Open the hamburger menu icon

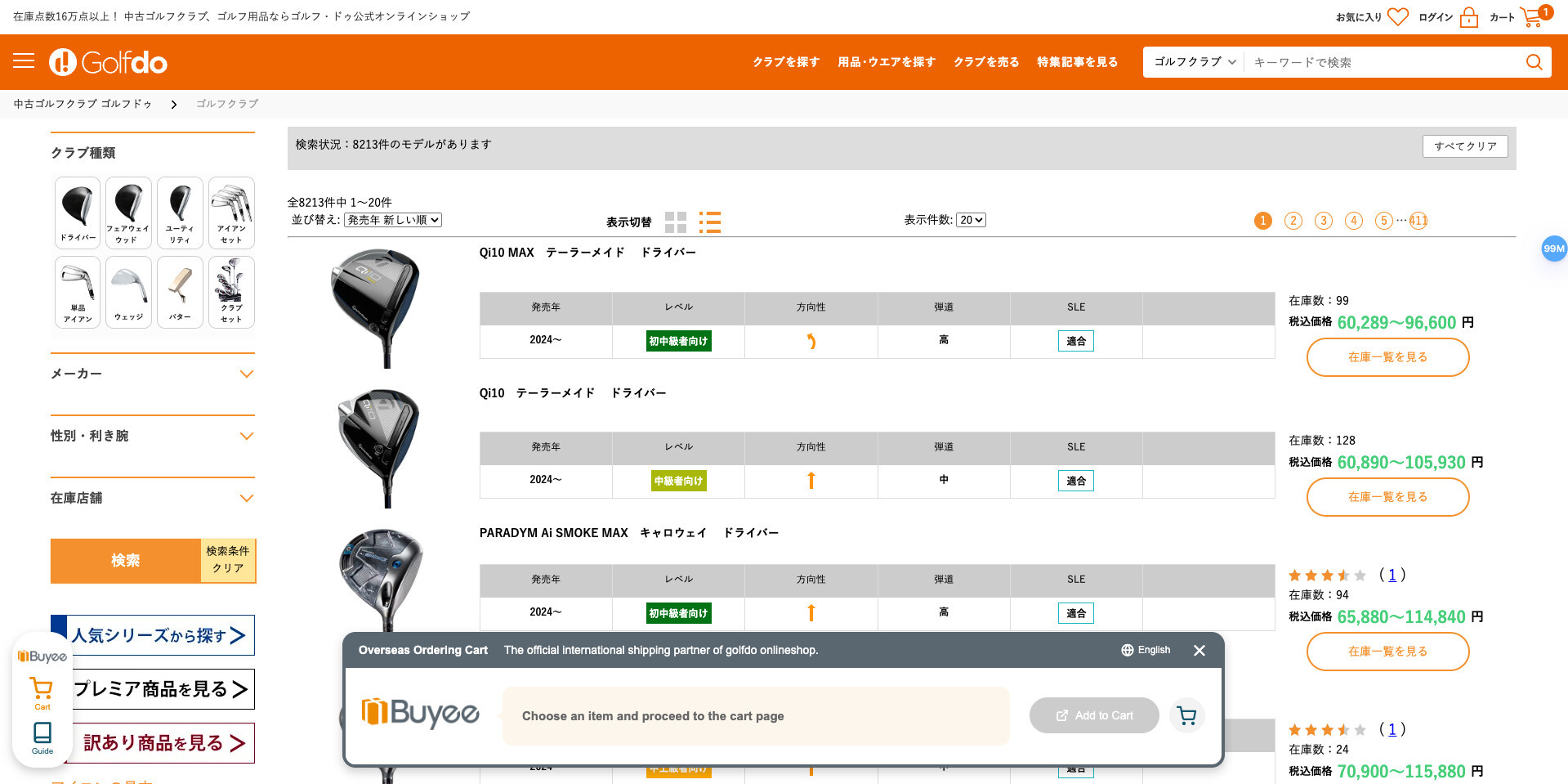[x=24, y=61]
